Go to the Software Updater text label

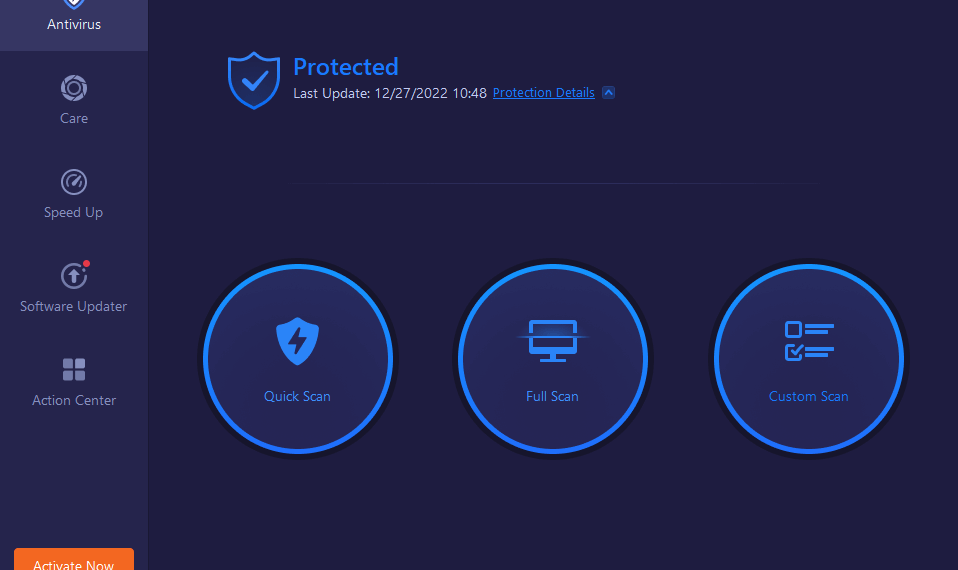pyautogui.click(x=74, y=306)
